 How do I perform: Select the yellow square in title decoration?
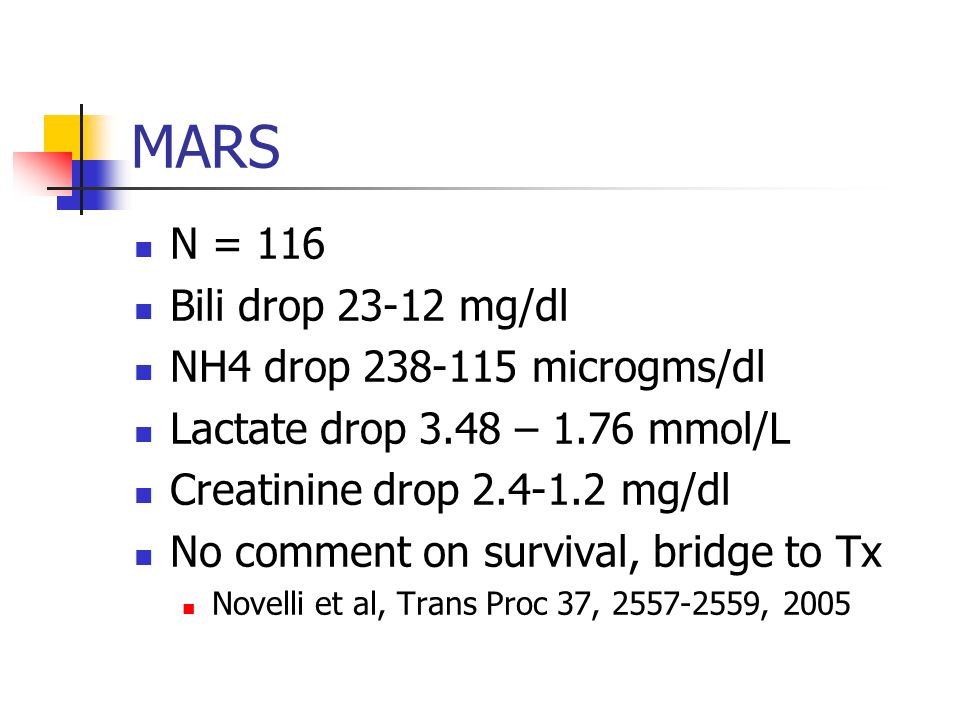[69, 137]
